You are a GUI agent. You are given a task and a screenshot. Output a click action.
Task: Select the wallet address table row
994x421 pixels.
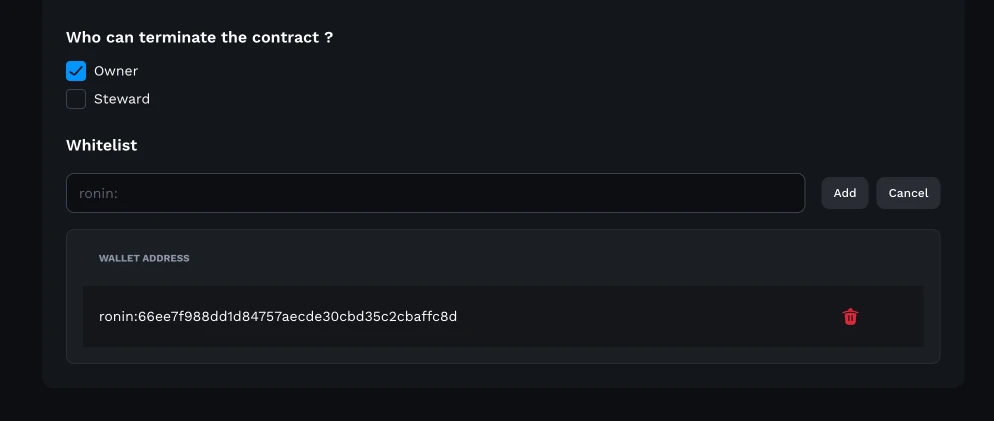pyautogui.click(x=503, y=316)
